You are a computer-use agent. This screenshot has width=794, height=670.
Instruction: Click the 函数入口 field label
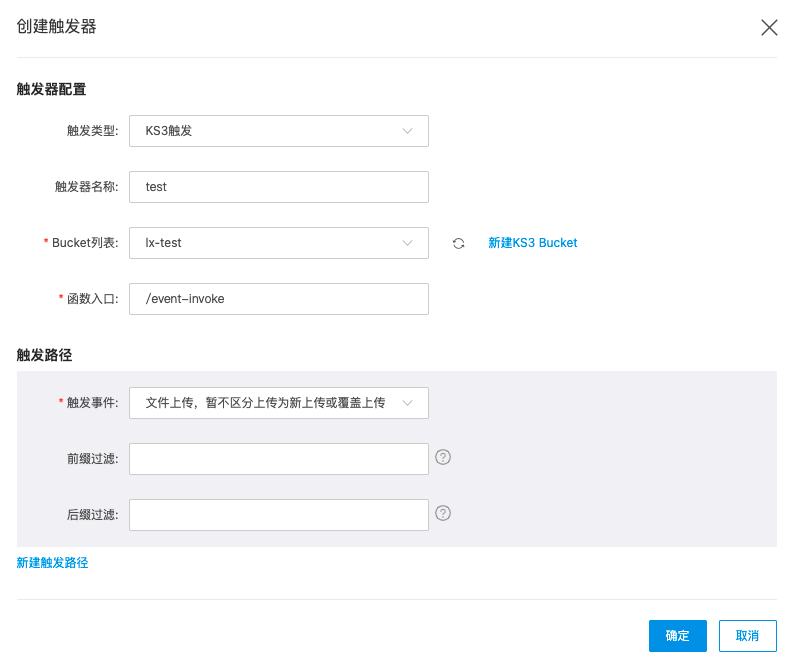pyautogui.click(x=92, y=299)
